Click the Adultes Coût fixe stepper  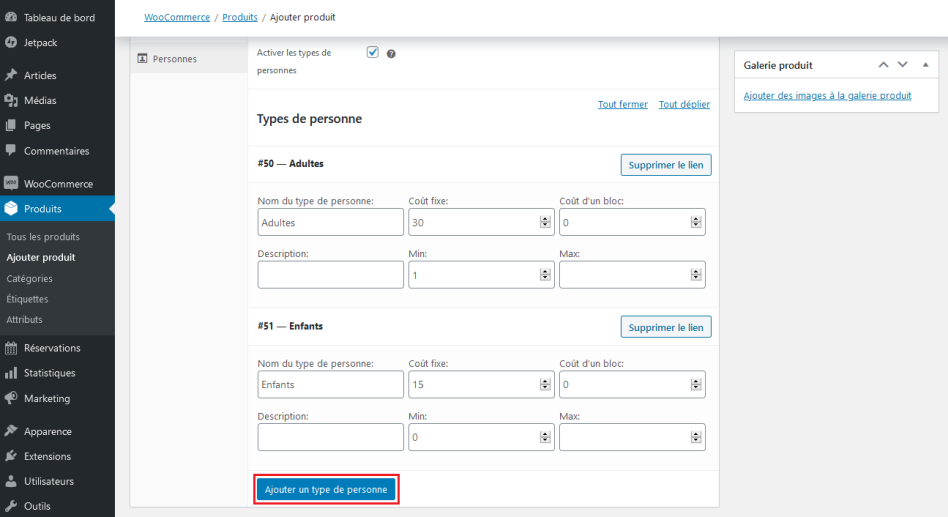pos(545,222)
